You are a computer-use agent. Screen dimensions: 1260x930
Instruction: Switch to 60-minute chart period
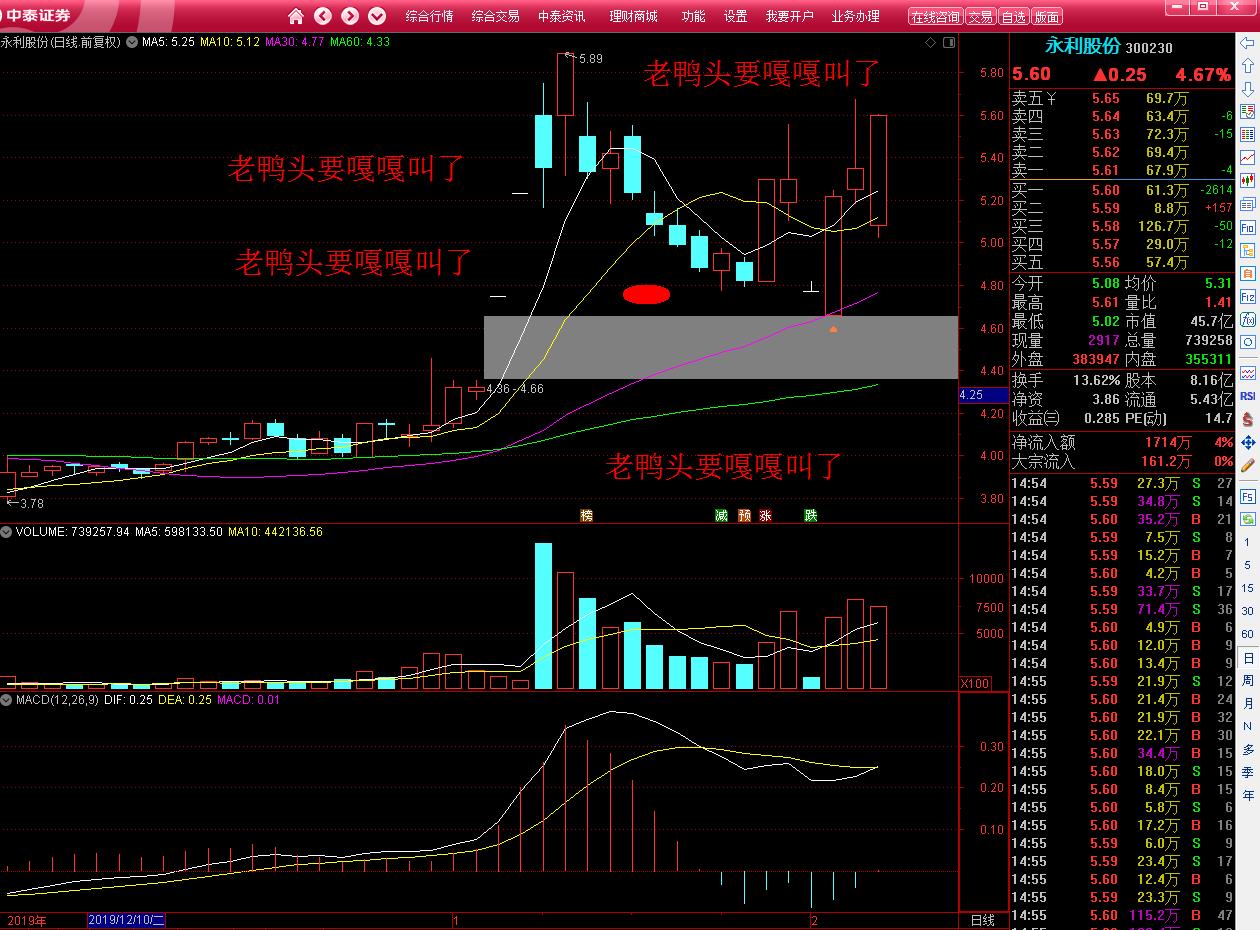(x=1248, y=634)
